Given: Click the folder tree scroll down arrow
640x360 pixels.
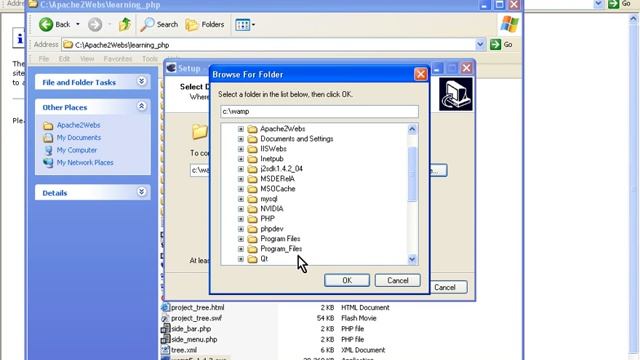Looking at the screenshot, I should tap(412, 259).
